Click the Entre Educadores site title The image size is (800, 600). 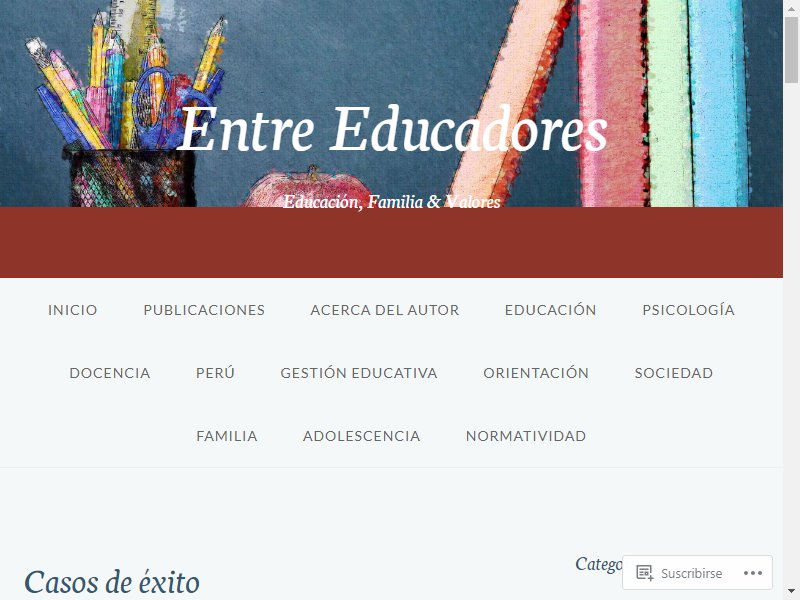392,129
